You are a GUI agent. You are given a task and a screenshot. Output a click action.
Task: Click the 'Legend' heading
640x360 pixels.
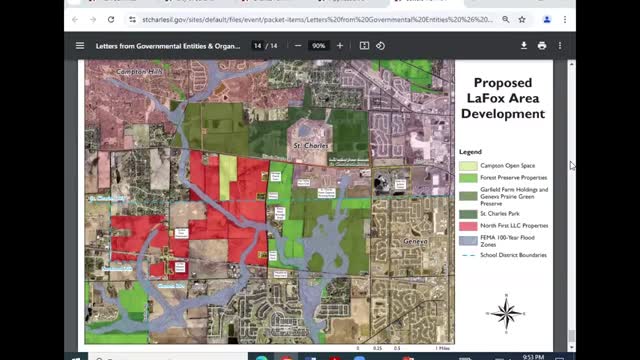[470, 152]
